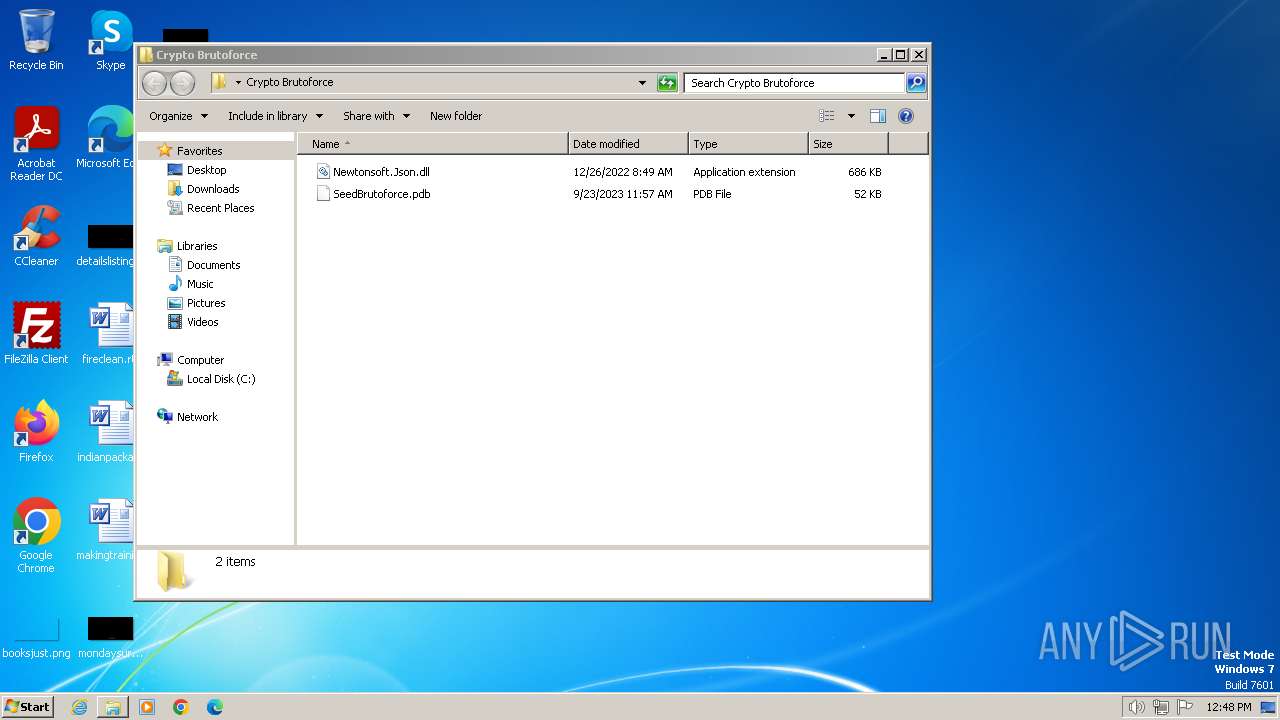Click the Forward navigation arrow in Explorer
The width and height of the screenshot is (1280, 720).
pos(182,83)
